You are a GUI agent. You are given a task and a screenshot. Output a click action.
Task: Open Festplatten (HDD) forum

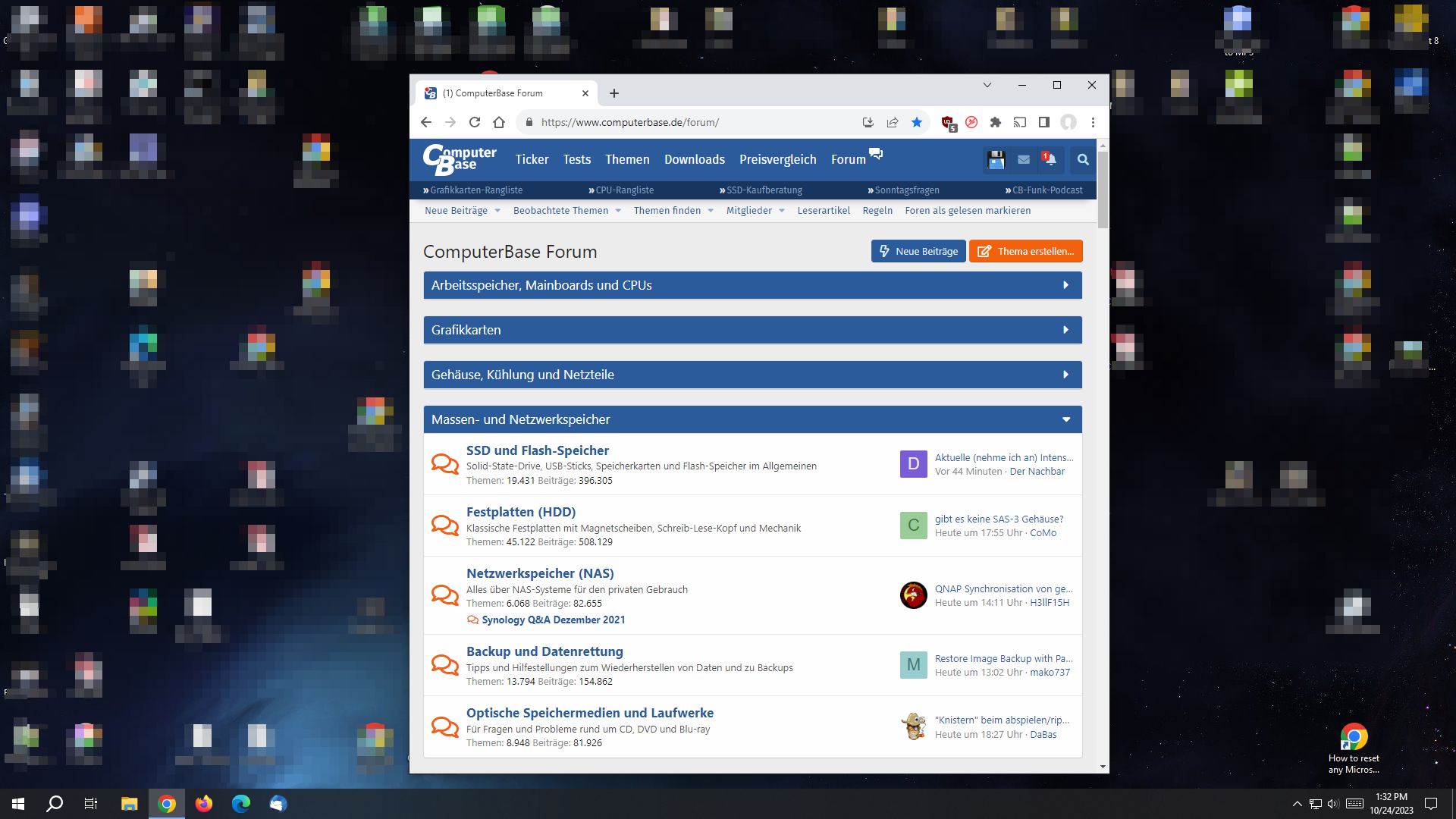(x=521, y=512)
